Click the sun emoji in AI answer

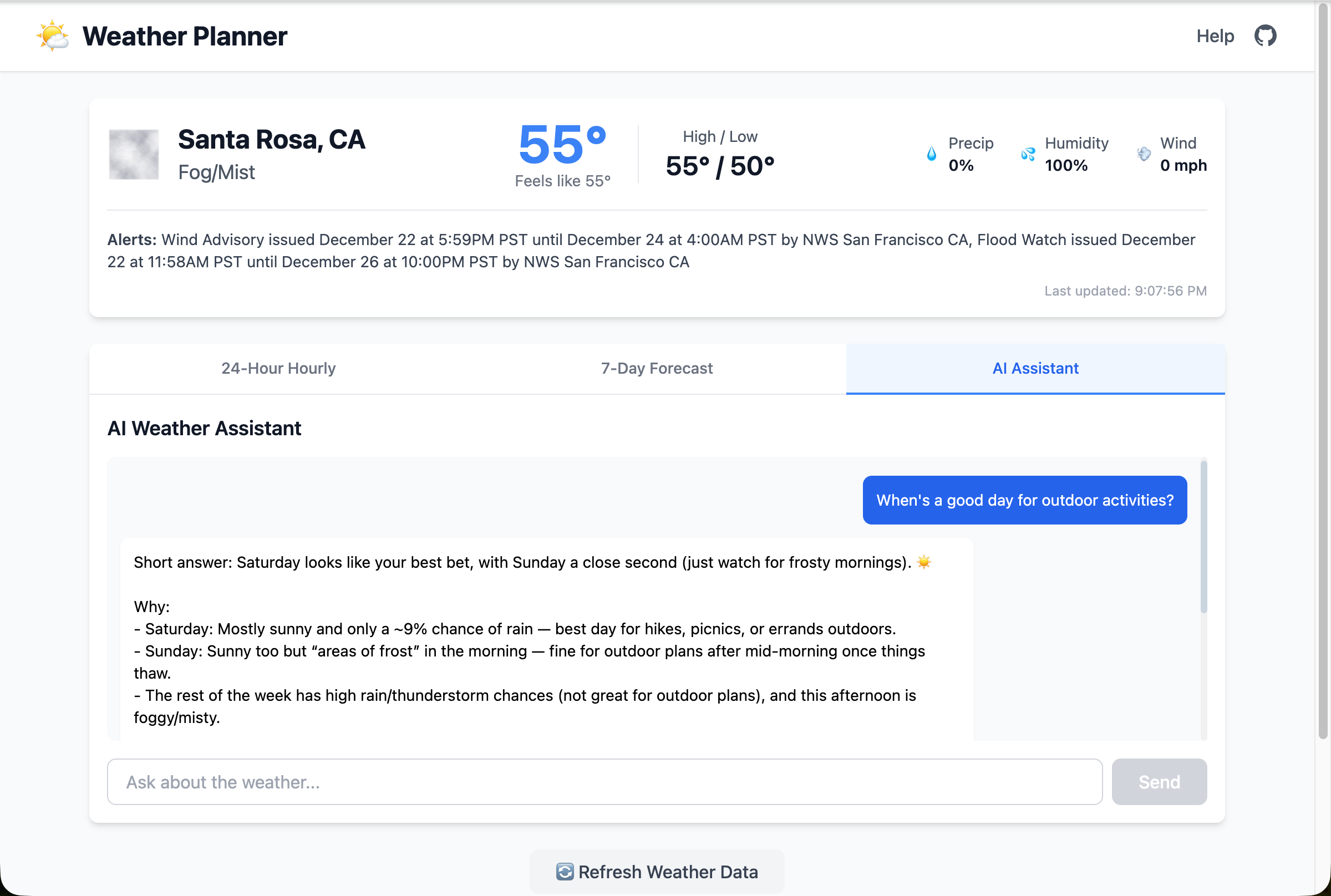click(924, 562)
